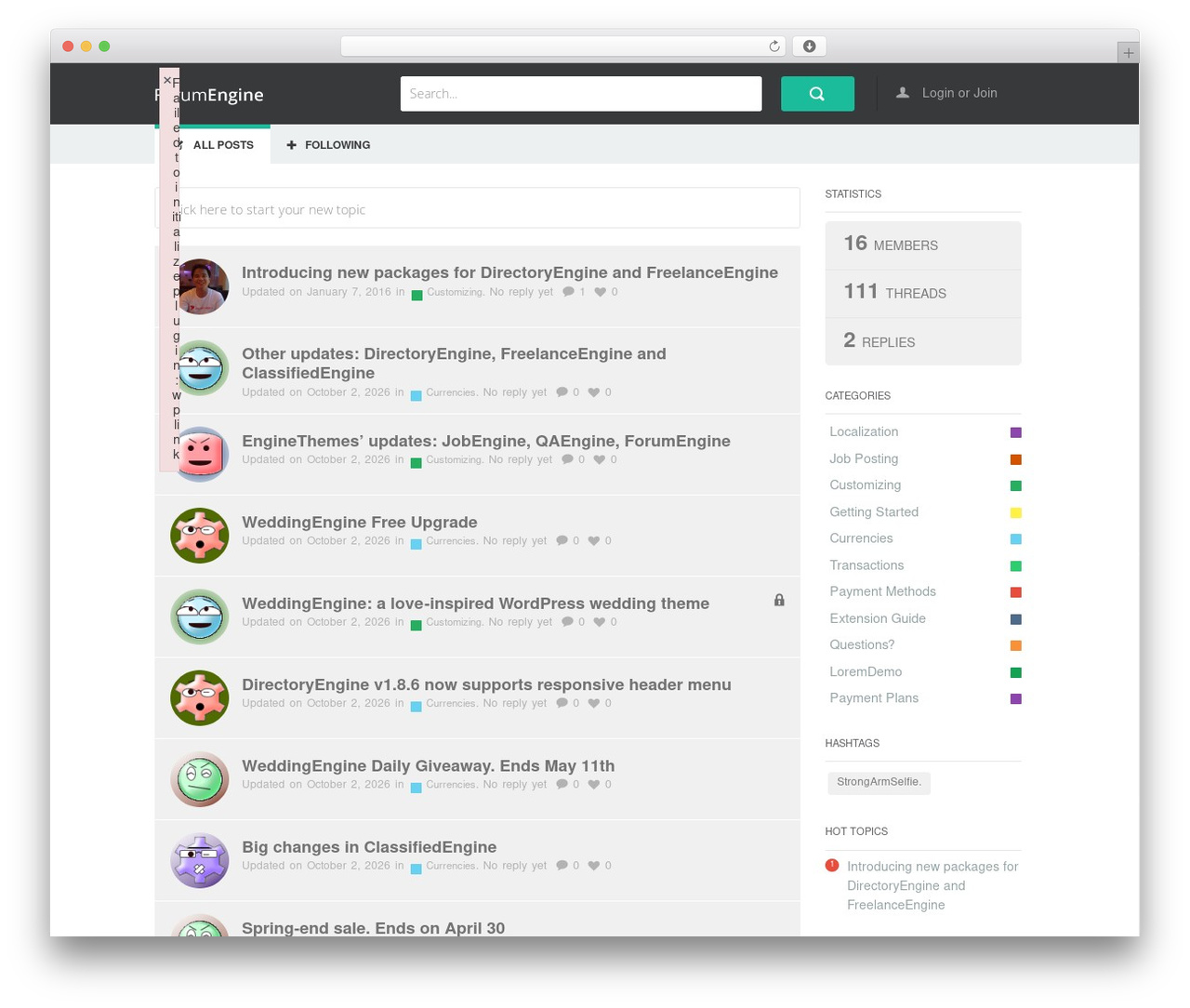Open the WeddingEngine Daily Giveaway thread title
The width and height of the screenshot is (1190, 1008).
pyautogui.click(x=428, y=766)
